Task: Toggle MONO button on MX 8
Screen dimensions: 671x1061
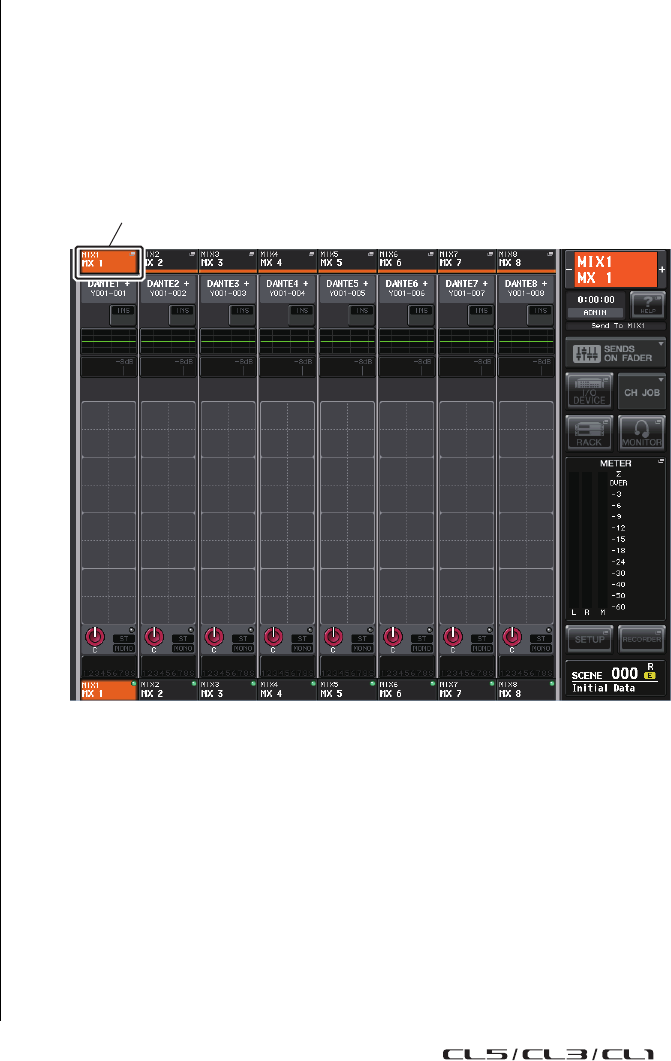Action: point(540,648)
